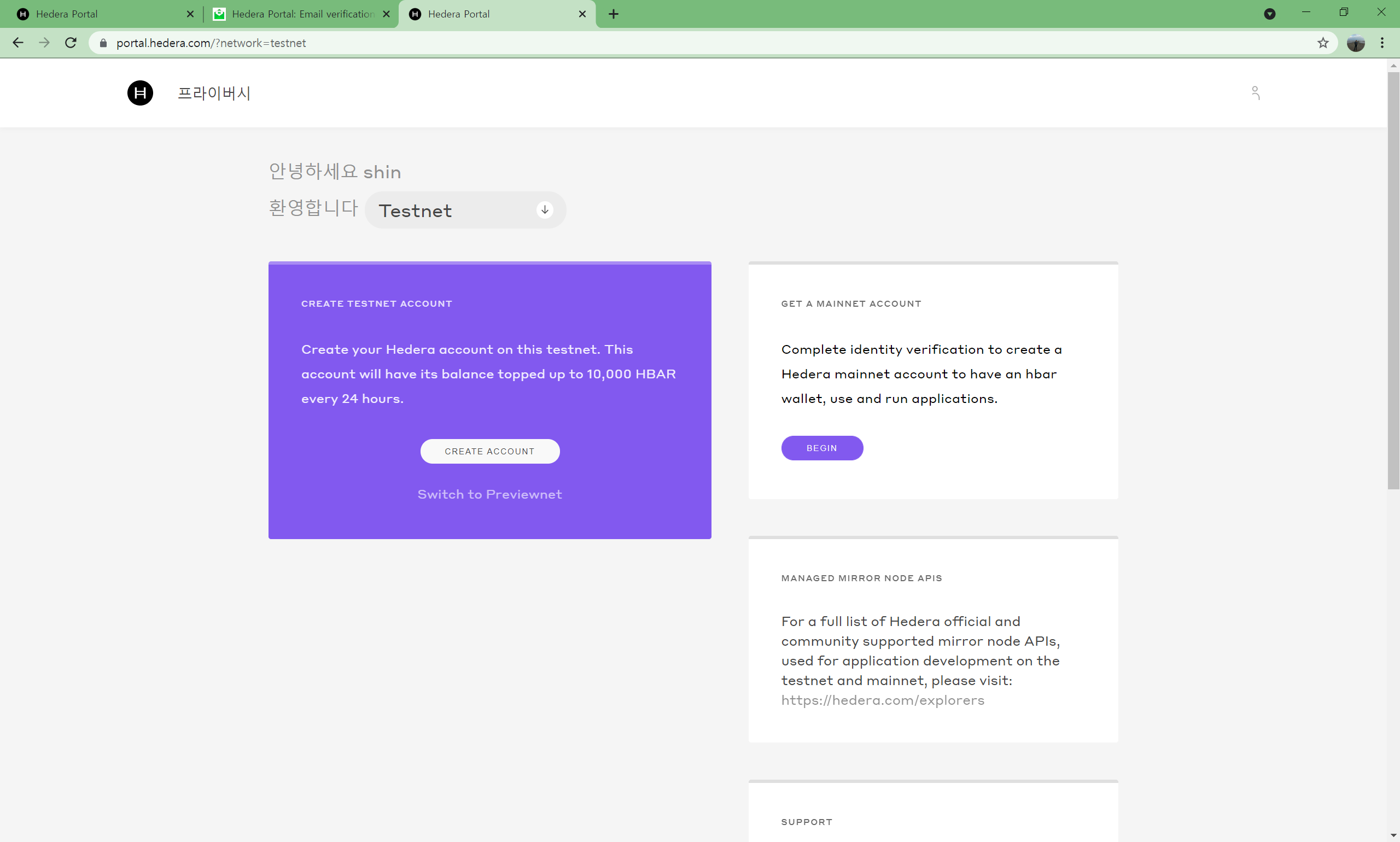Click the arrow on Testnet selector

coord(544,210)
